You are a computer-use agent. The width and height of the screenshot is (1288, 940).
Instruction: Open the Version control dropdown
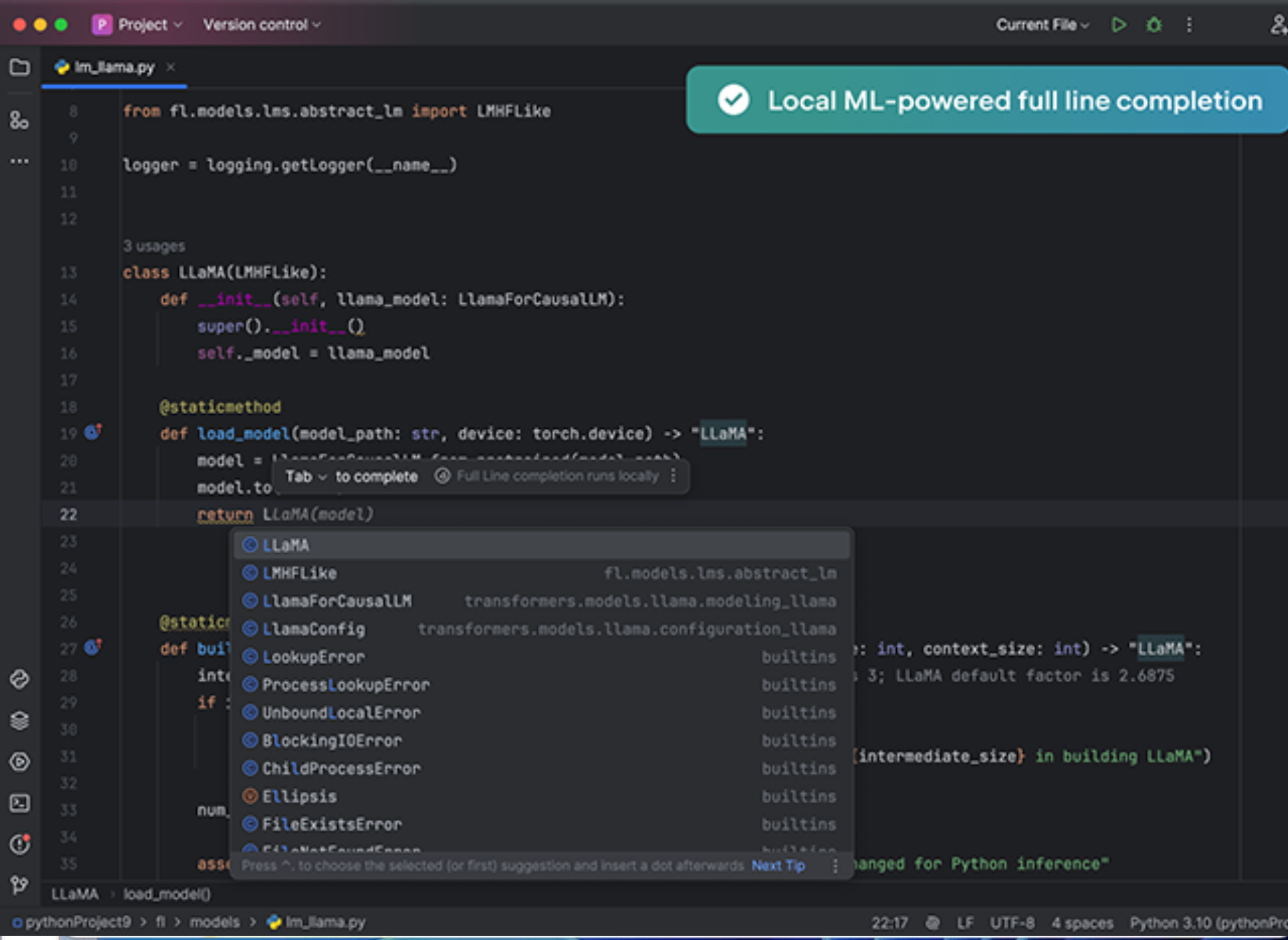tap(262, 25)
